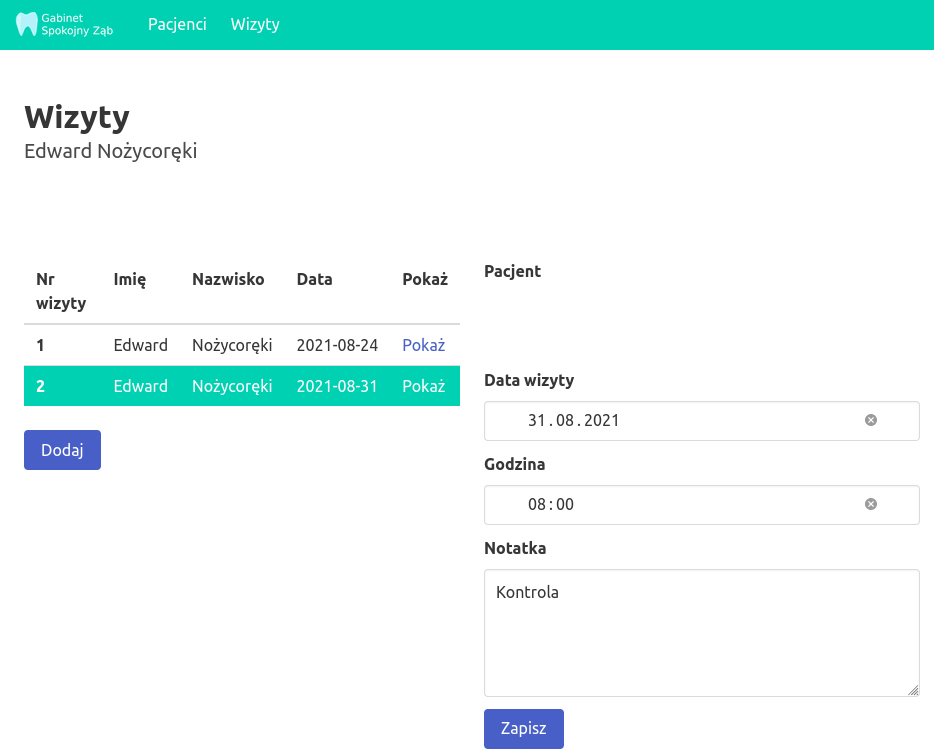Click the Nazwisko column header
The width and height of the screenshot is (934, 756).
coord(228,279)
